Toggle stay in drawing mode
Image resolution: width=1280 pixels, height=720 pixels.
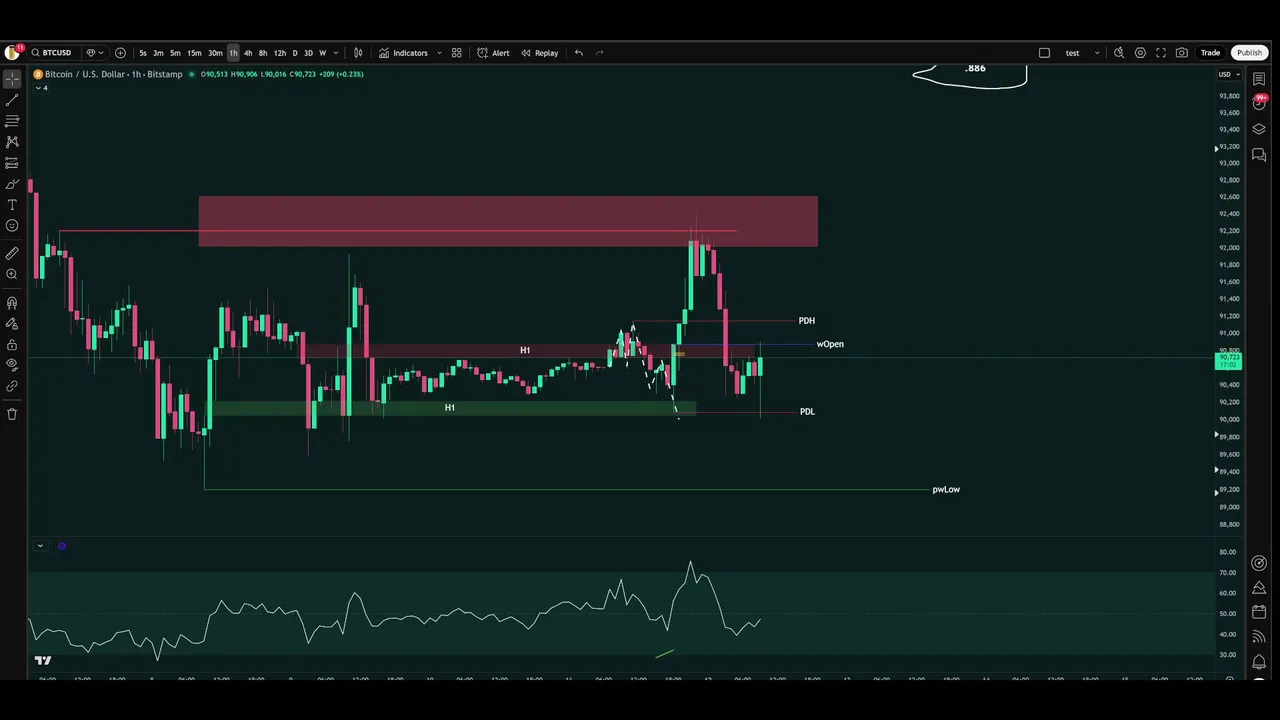click(12, 324)
